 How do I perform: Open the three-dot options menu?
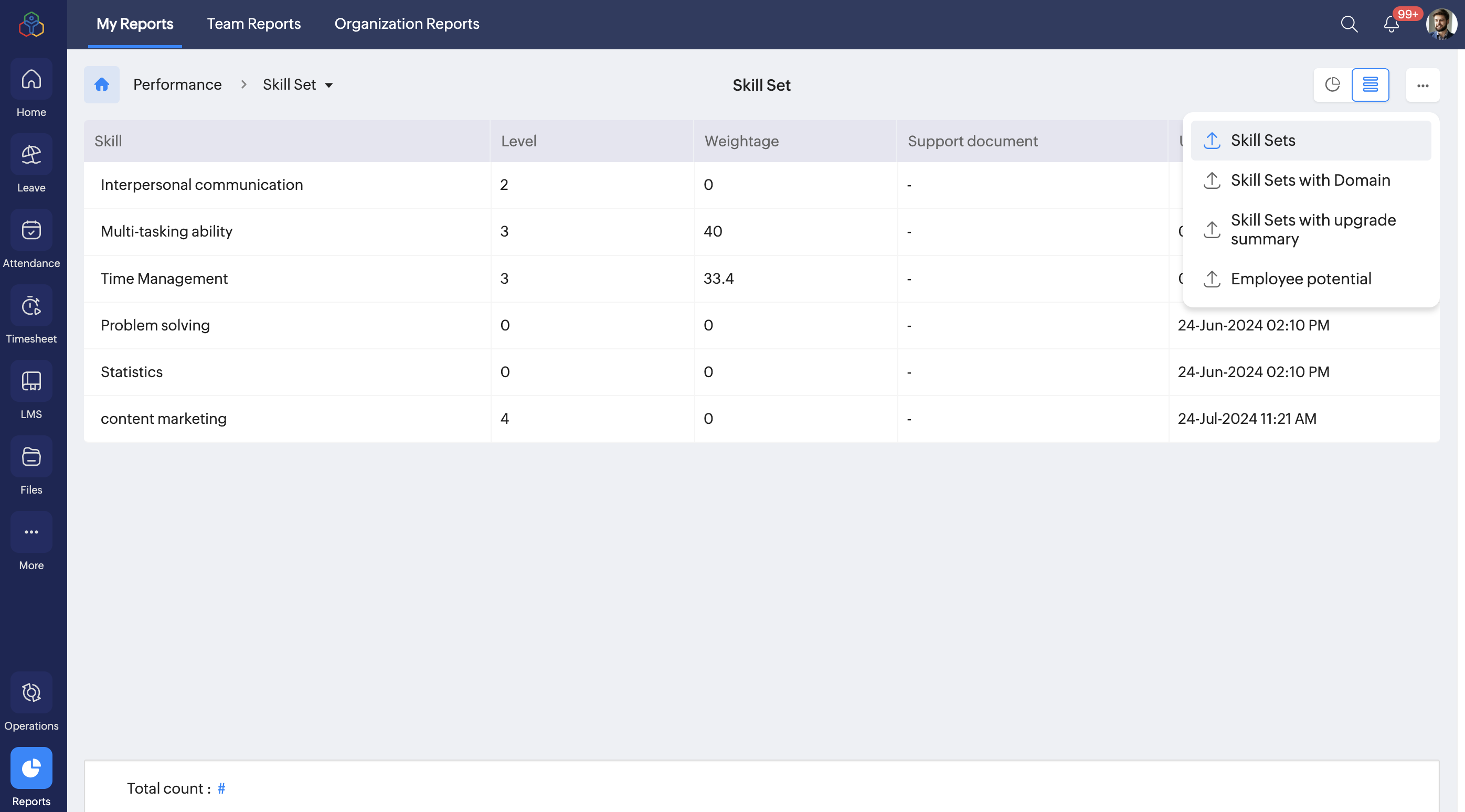click(x=1422, y=86)
